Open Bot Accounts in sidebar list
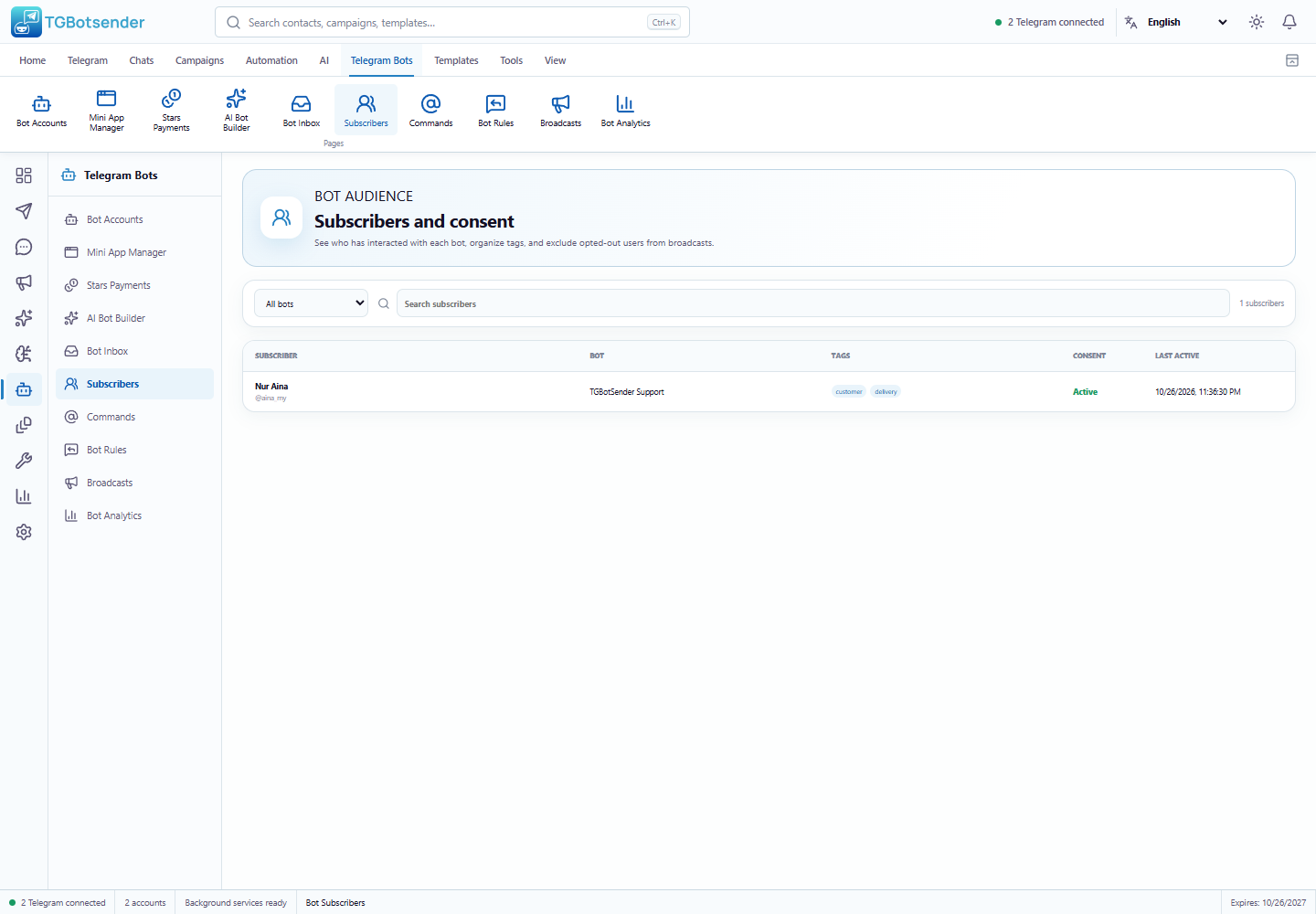The image size is (1316, 914). tap(134, 219)
